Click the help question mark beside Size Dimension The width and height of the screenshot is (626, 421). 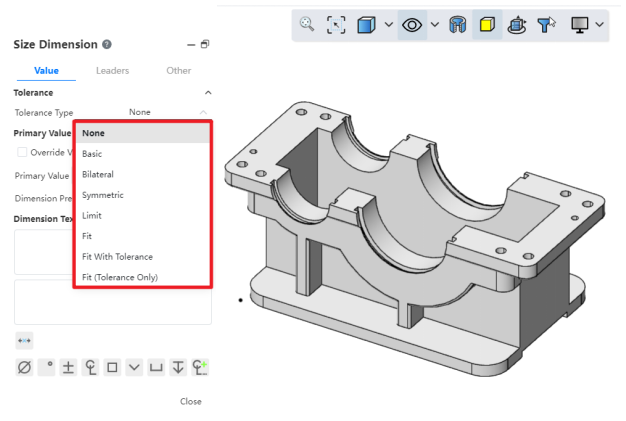pos(107,45)
